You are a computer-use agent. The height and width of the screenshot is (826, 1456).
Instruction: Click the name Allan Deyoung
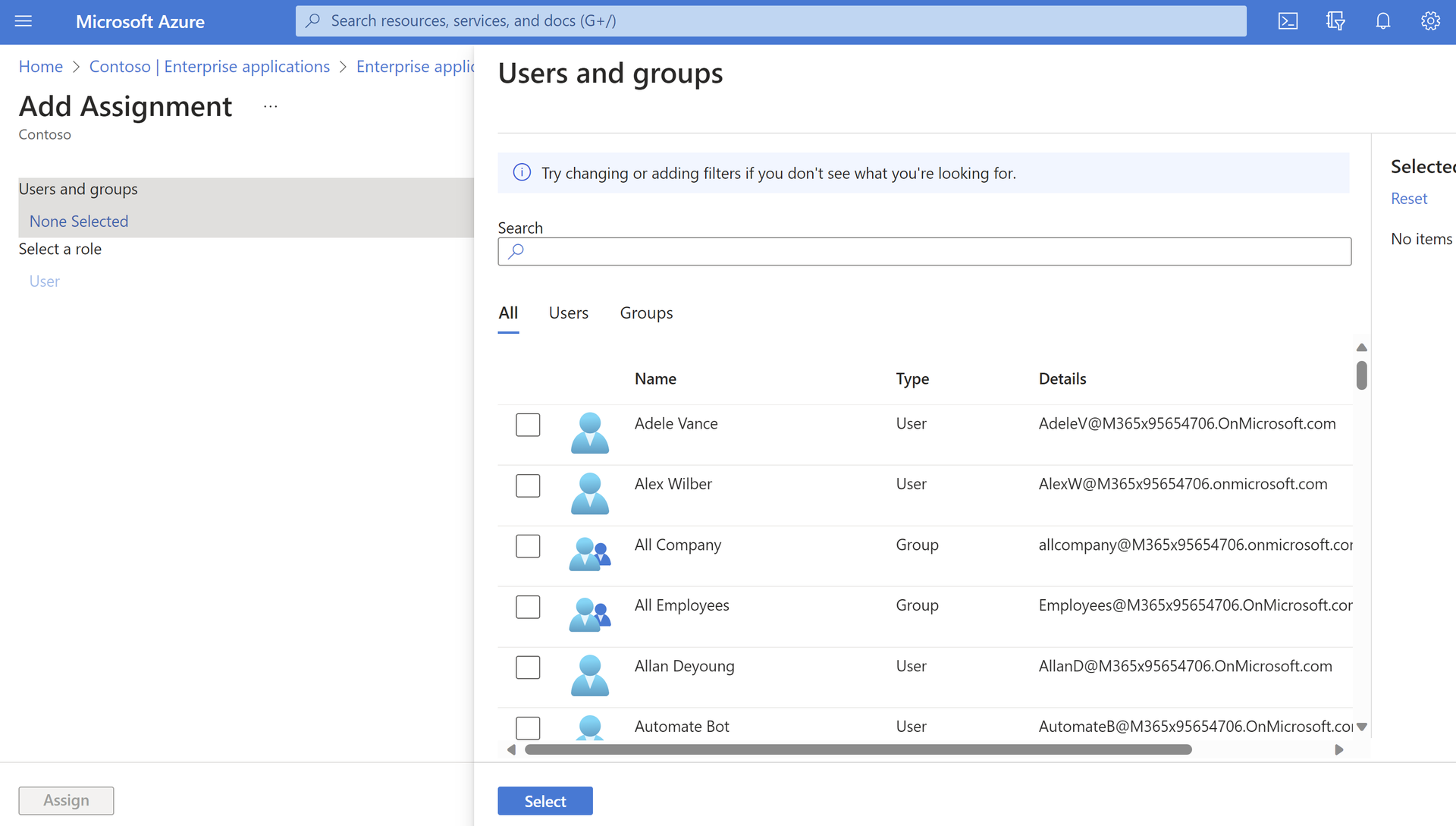[685, 666]
